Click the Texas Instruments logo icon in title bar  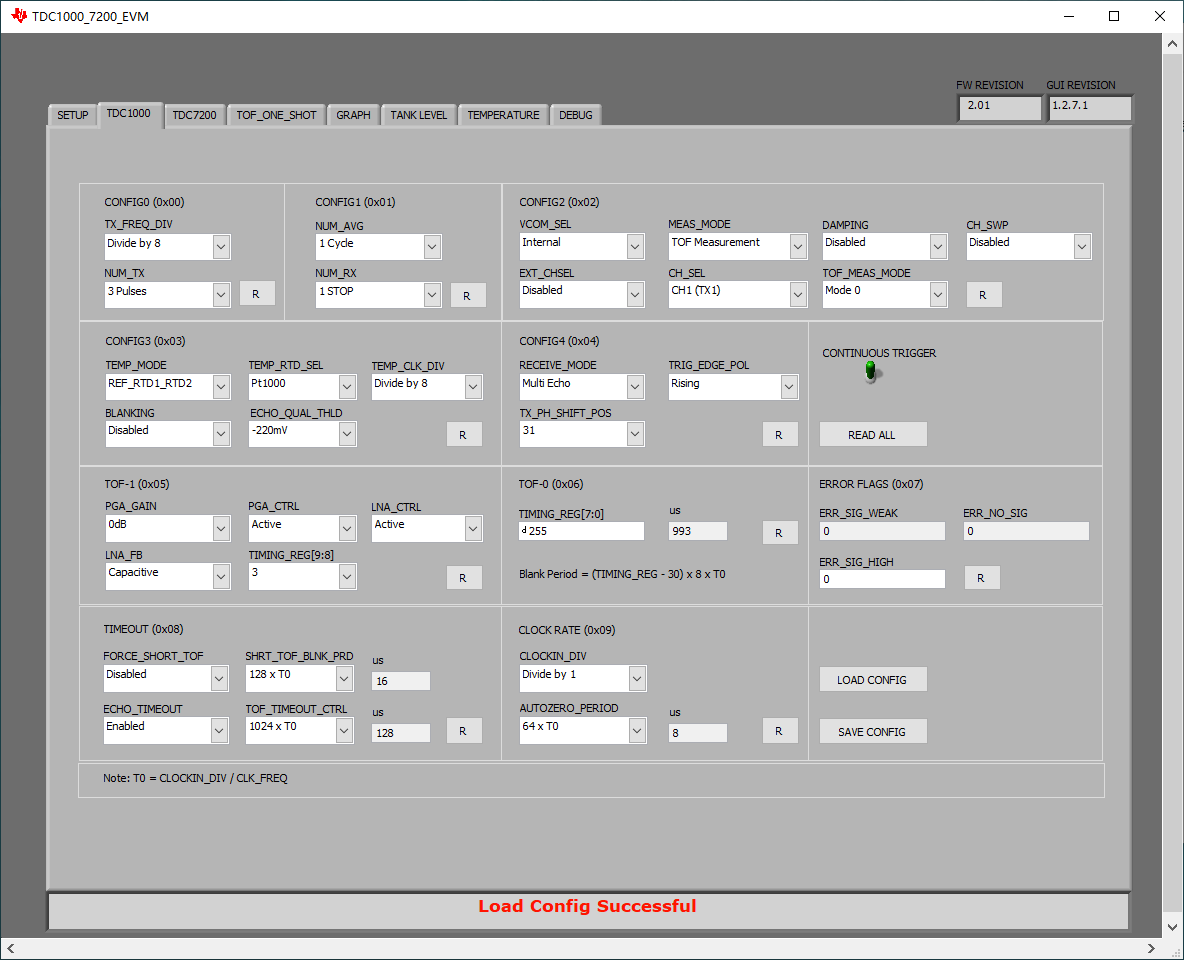click(x=19, y=16)
